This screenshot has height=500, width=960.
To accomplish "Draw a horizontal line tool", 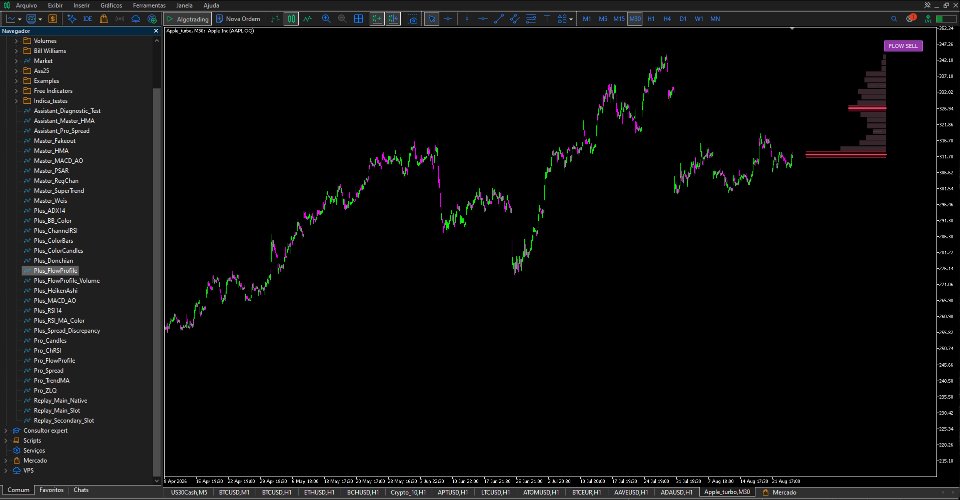I will pyautogui.click(x=483, y=19).
